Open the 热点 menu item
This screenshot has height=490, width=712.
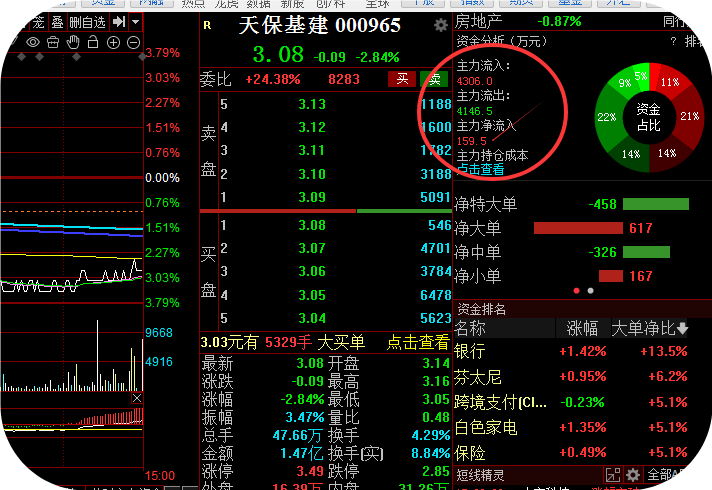coord(194,4)
